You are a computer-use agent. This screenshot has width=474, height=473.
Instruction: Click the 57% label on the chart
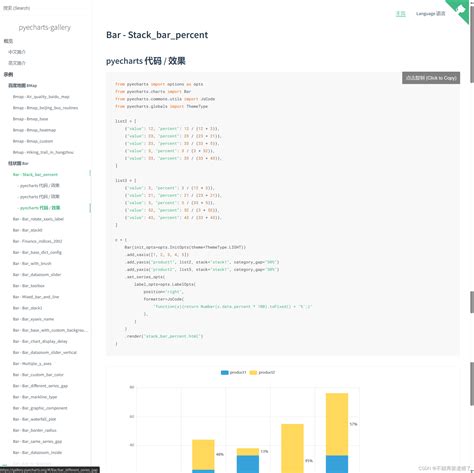[x=353, y=424]
